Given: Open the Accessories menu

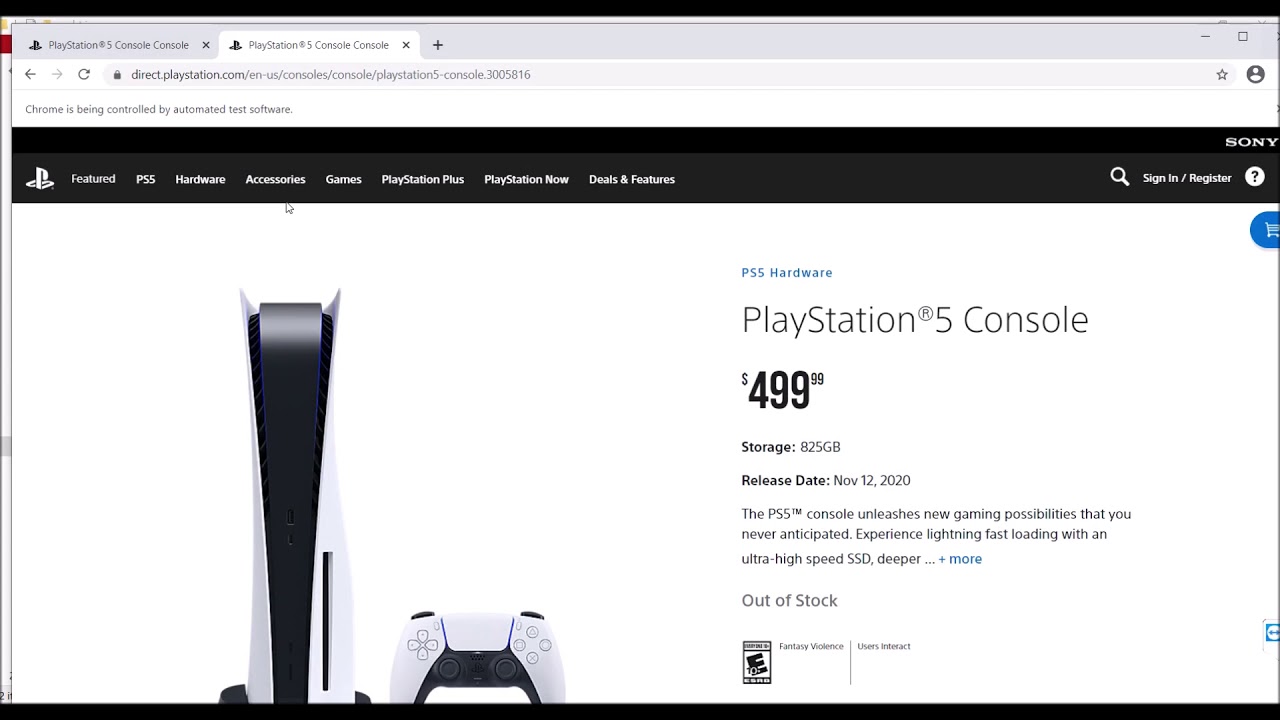Looking at the screenshot, I should click(x=275, y=179).
